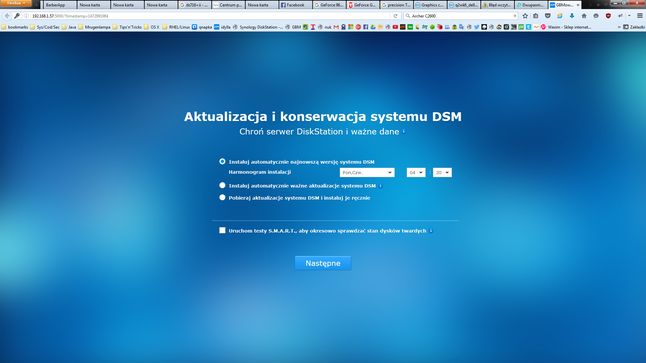Open the installation schedule day dropdown
Screen dimensions: 646x363
[x=367, y=172]
